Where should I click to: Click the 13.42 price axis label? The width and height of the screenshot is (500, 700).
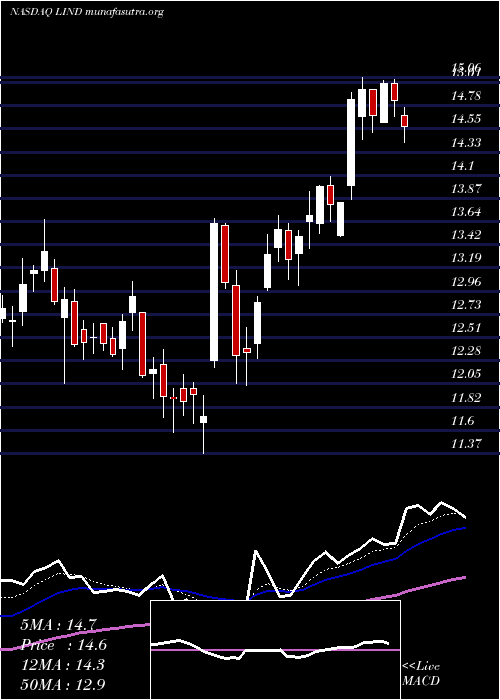coord(466,235)
